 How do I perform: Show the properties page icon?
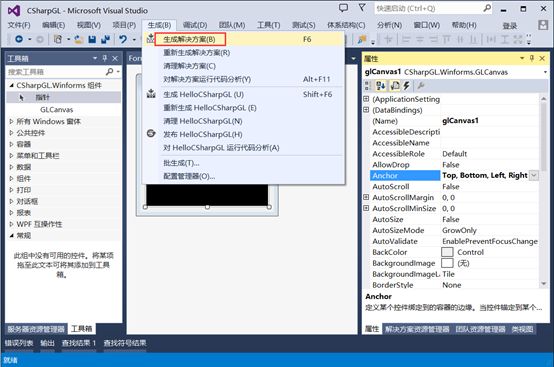point(395,85)
